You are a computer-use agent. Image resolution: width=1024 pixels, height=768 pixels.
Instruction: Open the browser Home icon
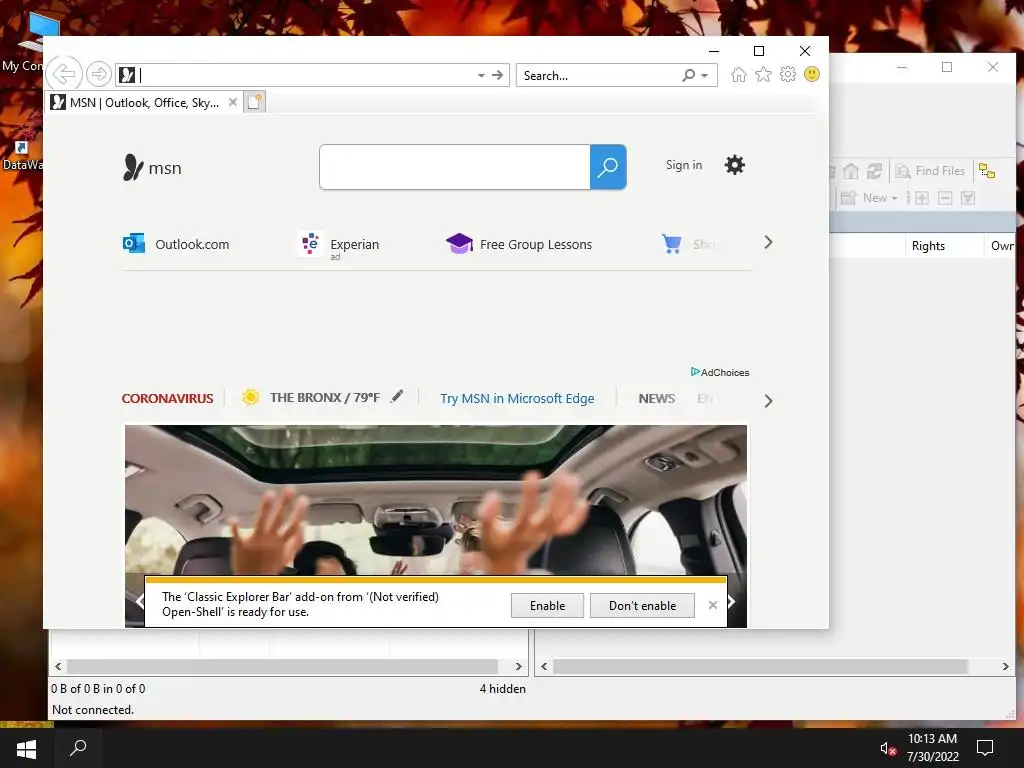[738, 74]
